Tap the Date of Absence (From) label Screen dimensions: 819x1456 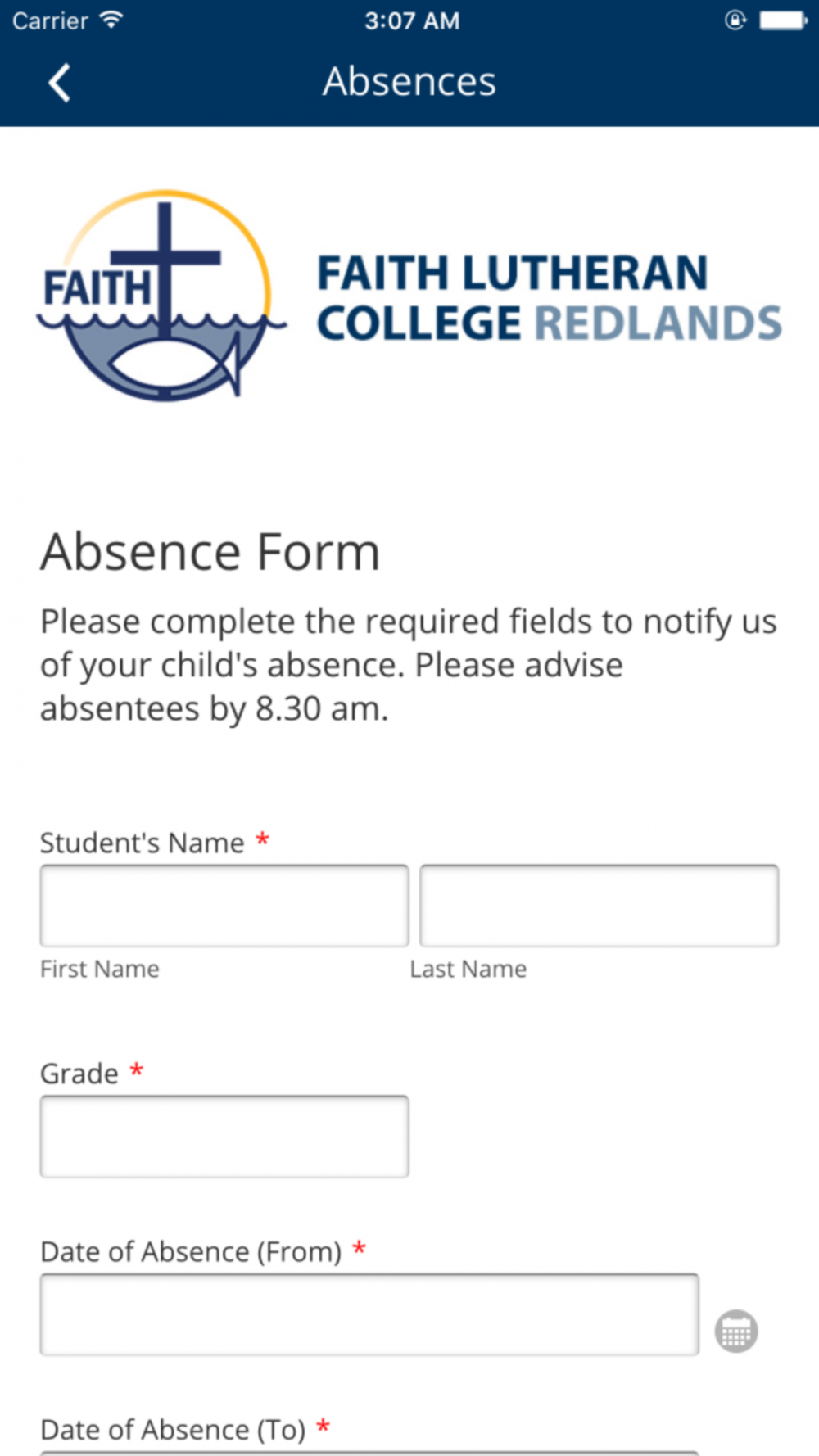(x=191, y=1252)
